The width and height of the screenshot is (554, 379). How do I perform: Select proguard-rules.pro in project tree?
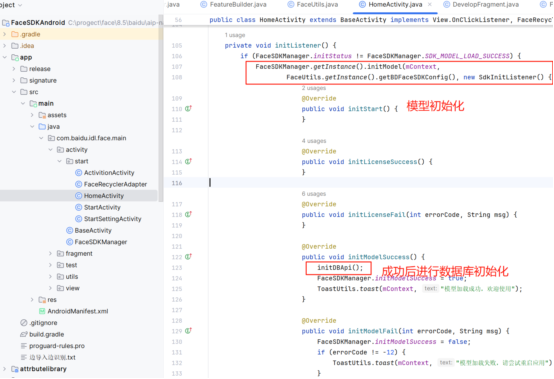pos(57,346)
